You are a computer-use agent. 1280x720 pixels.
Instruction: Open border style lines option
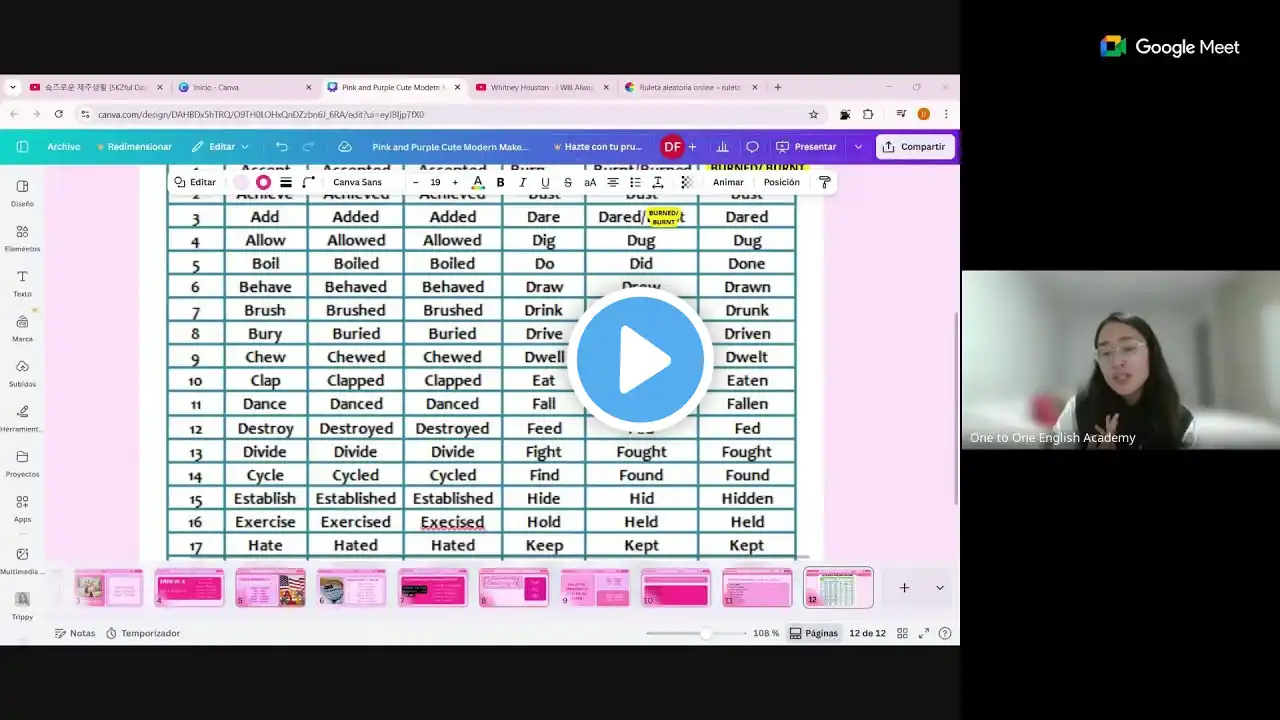pyautogui.click(x=286, y=182)
